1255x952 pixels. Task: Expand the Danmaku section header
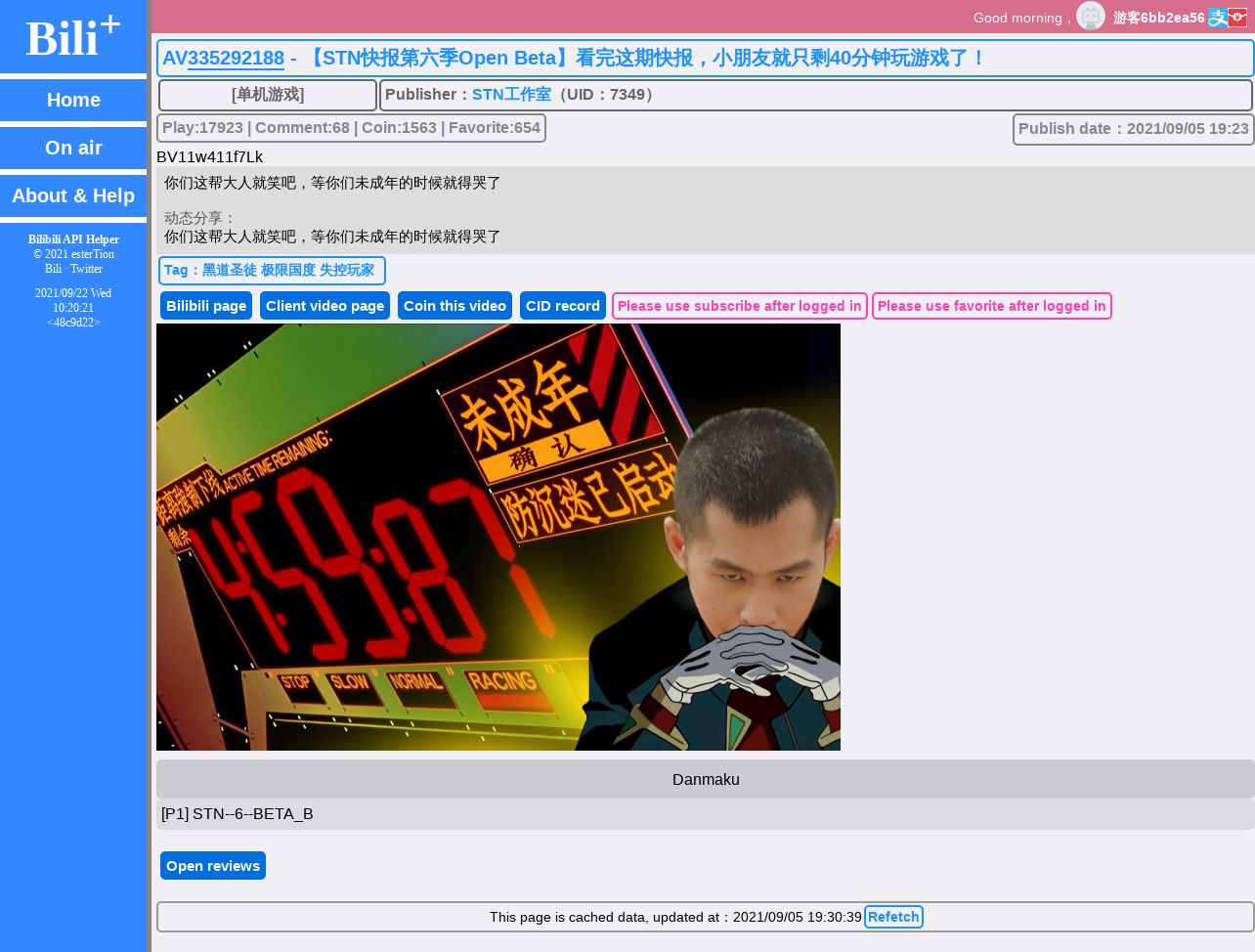click(706, 779)
